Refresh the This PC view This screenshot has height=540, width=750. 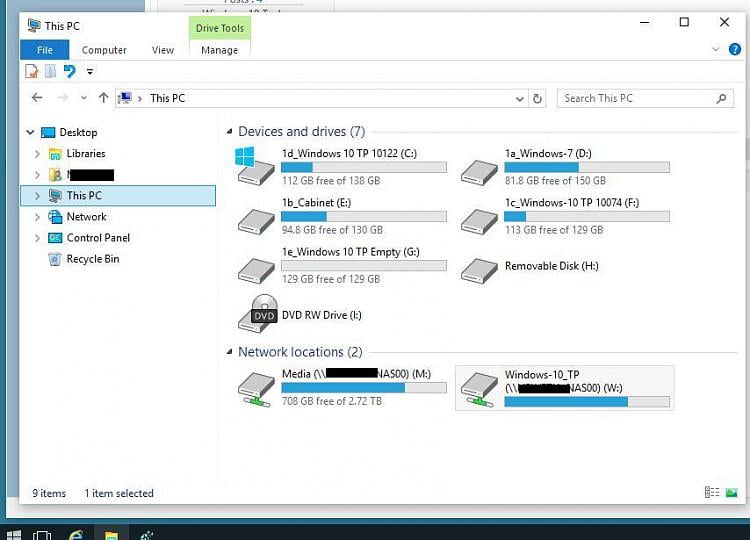point(537,99)
